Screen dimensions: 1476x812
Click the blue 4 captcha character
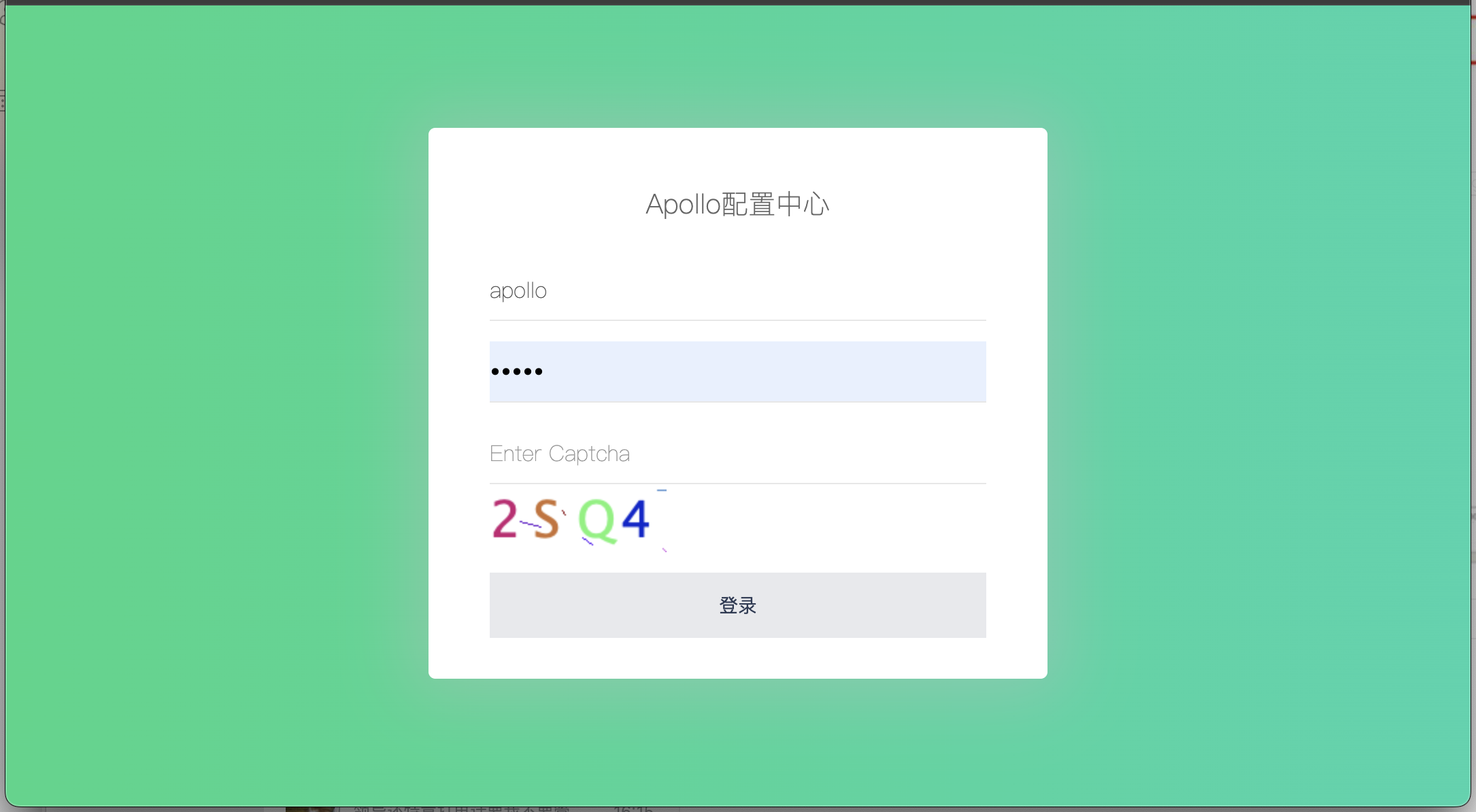tap(636, 518)
